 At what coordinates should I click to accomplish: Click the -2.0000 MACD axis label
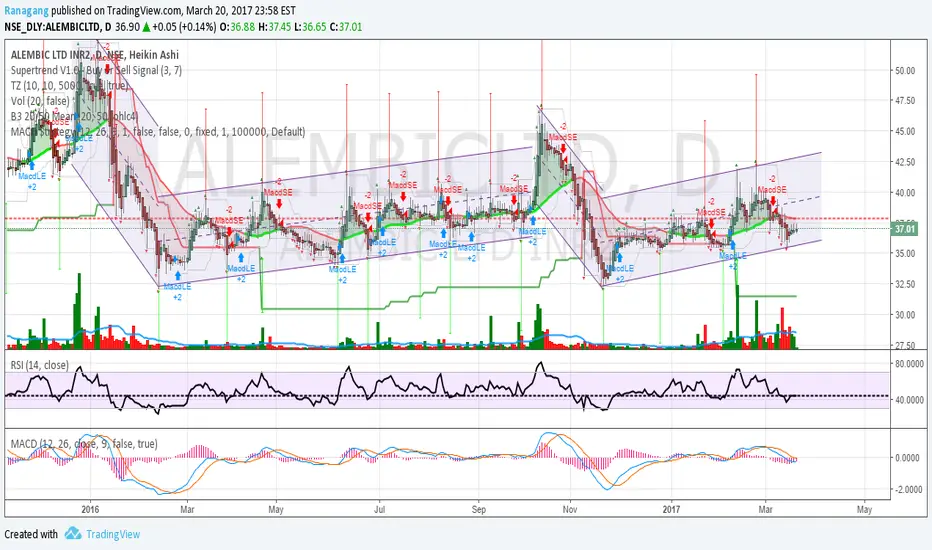[x=909, y=489]
